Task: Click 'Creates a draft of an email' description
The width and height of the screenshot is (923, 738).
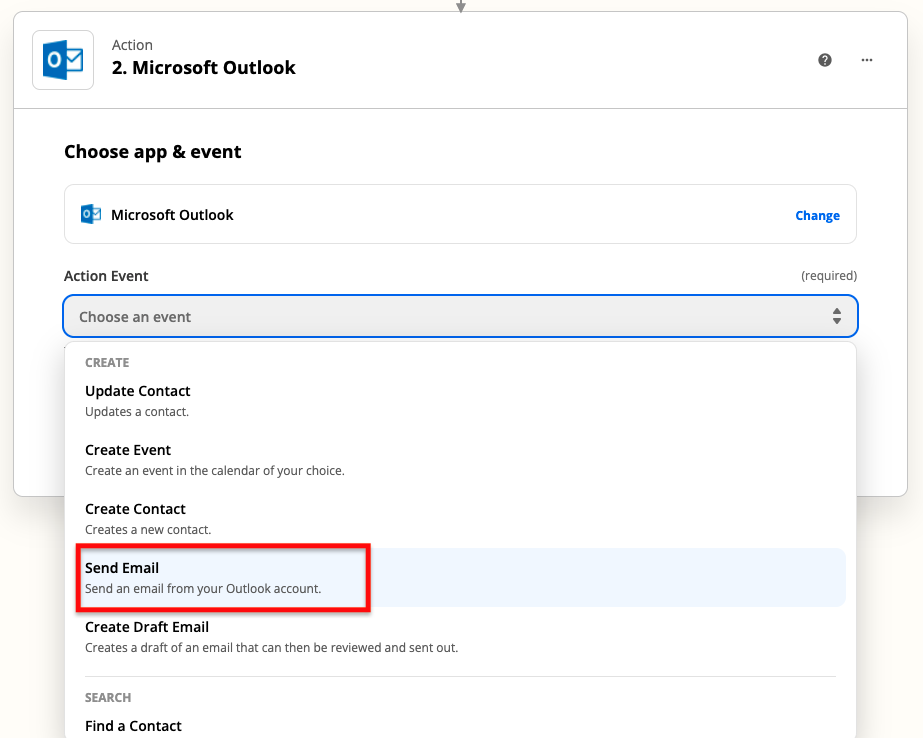Action: 271,647
